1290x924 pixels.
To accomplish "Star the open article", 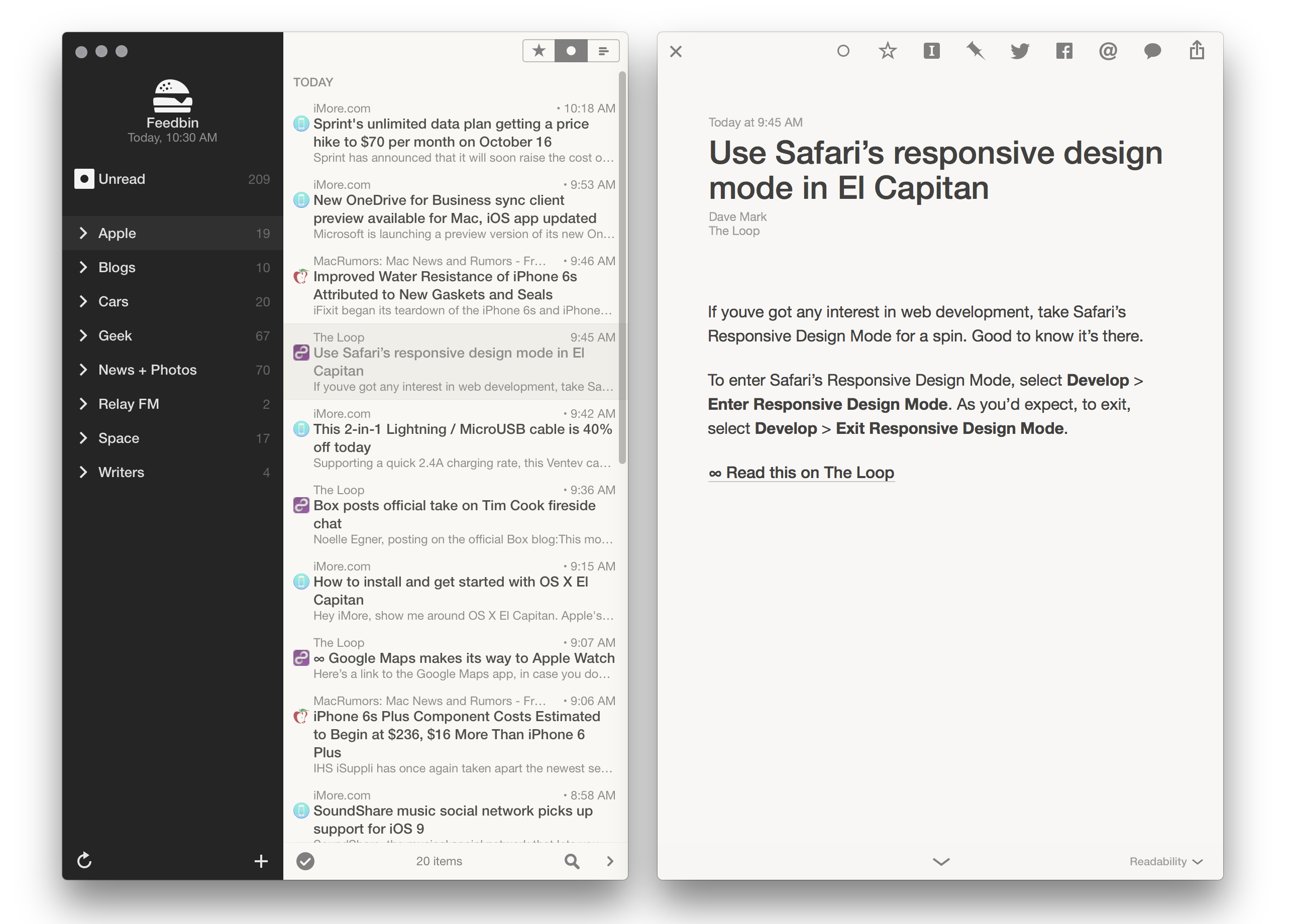I will click(x=887, y=51).
